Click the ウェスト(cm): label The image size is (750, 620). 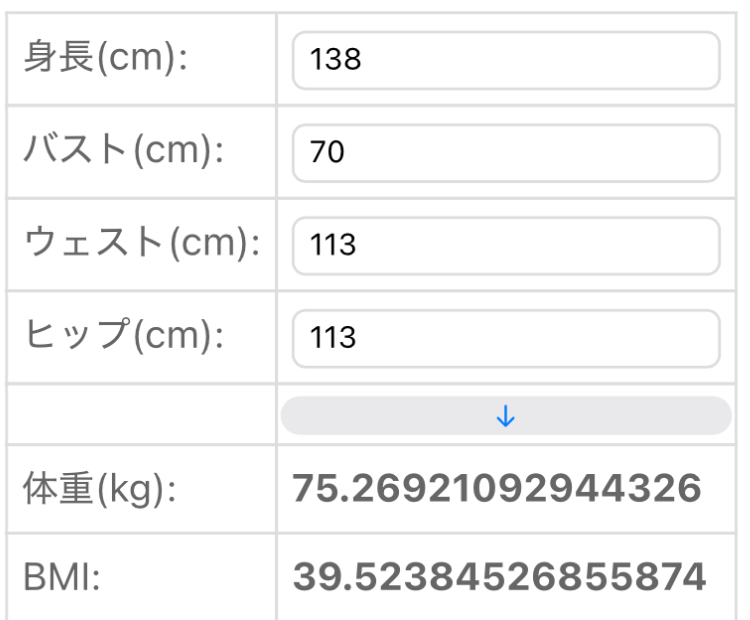(141, 244)
